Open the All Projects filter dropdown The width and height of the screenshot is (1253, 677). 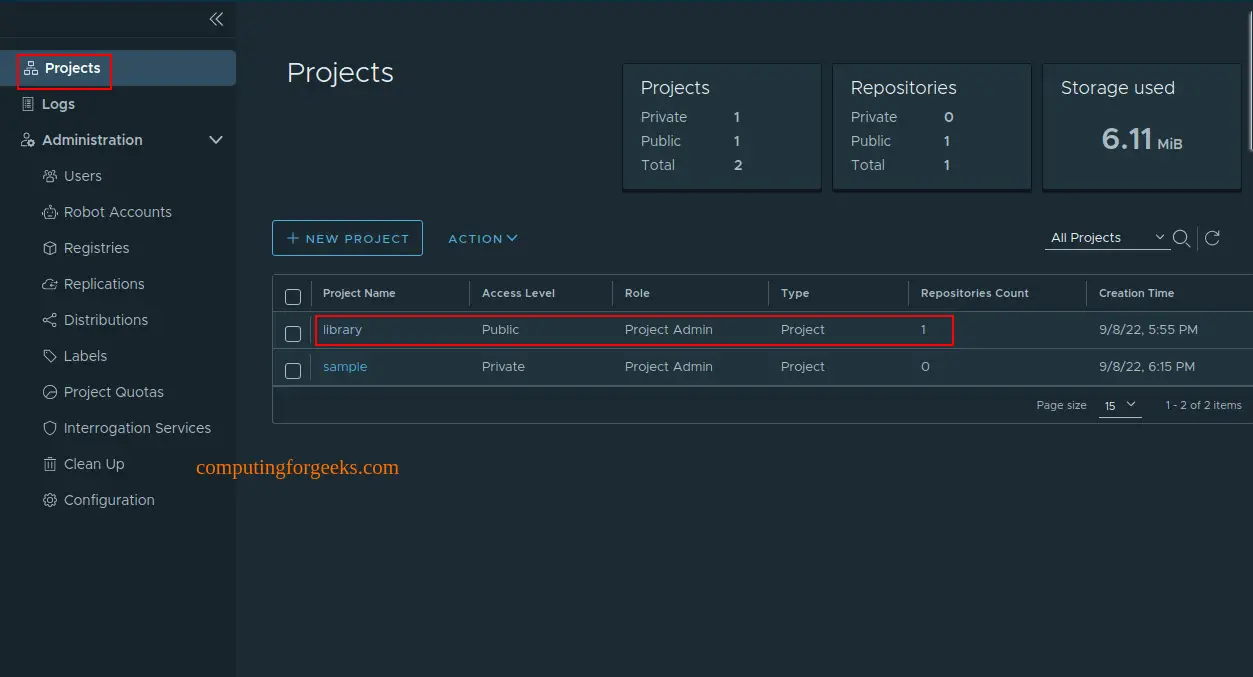1107,238
